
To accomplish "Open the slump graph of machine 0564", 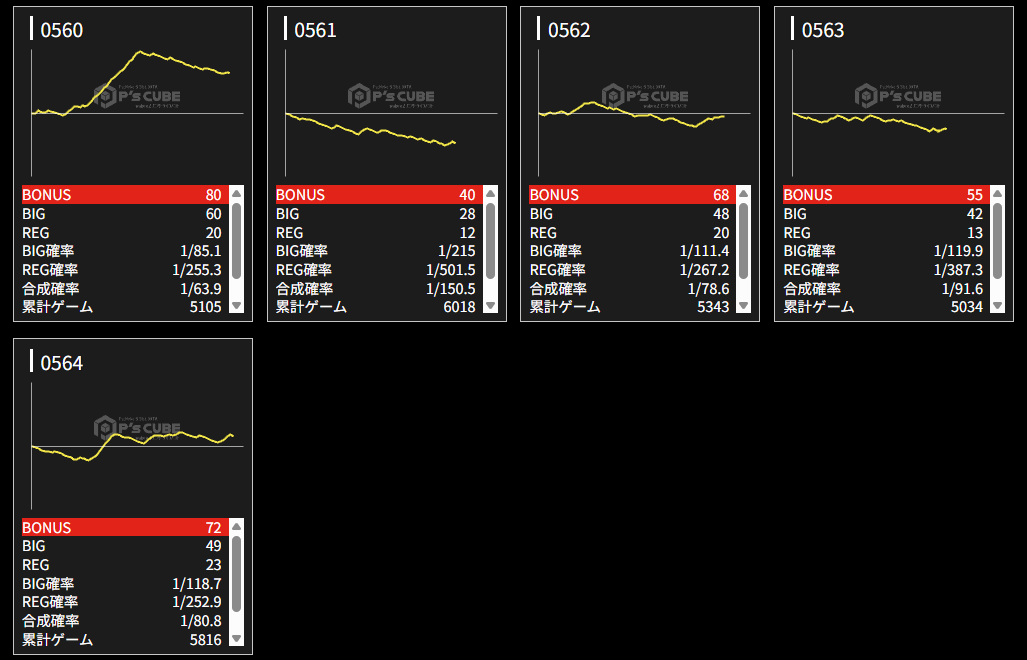I will [138, 445].
